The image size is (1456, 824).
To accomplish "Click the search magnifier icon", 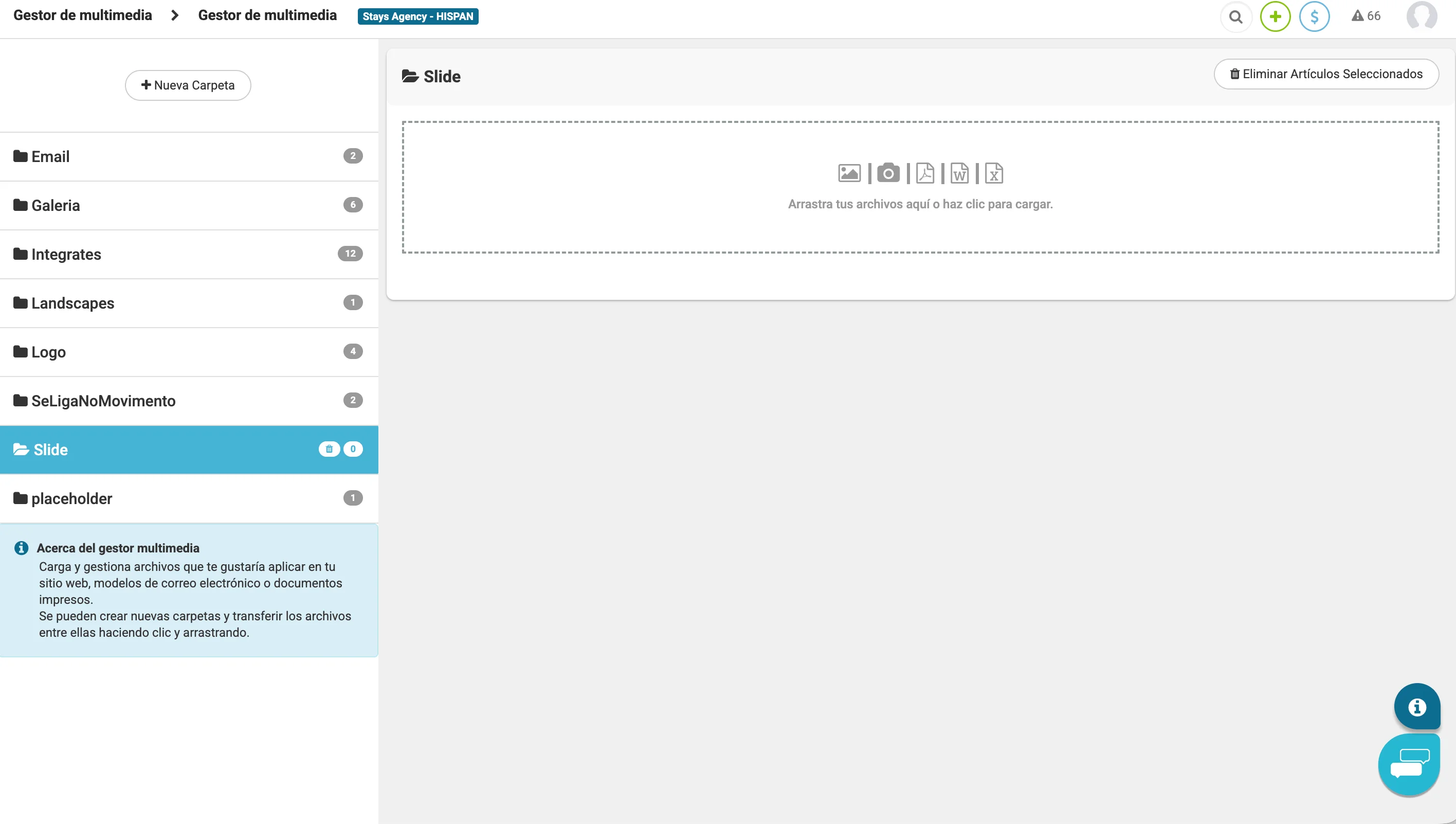I will [x=1235, y=17].
